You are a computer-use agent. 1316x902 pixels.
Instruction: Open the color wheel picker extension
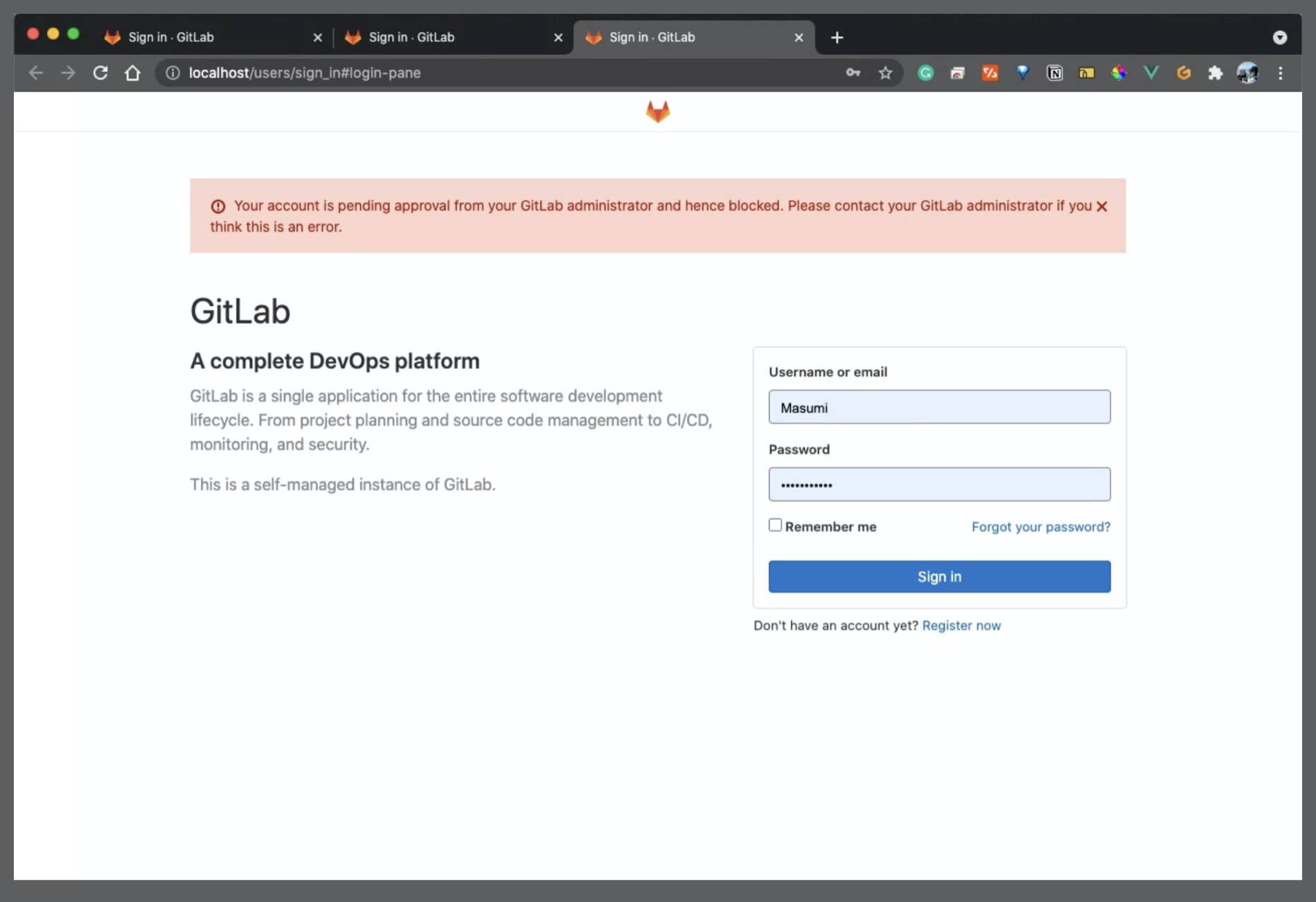(x=1119, y=73)
